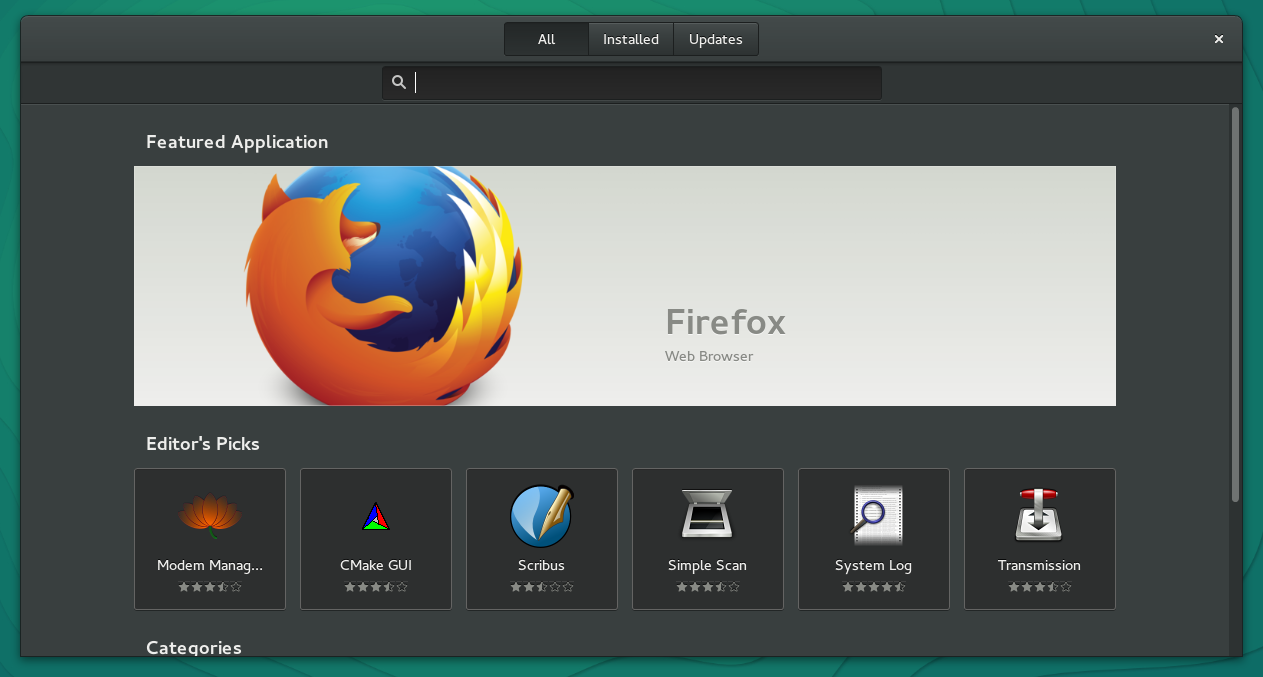
Task: Click the Featured Application heading
Action: click(x=236, y=141)
